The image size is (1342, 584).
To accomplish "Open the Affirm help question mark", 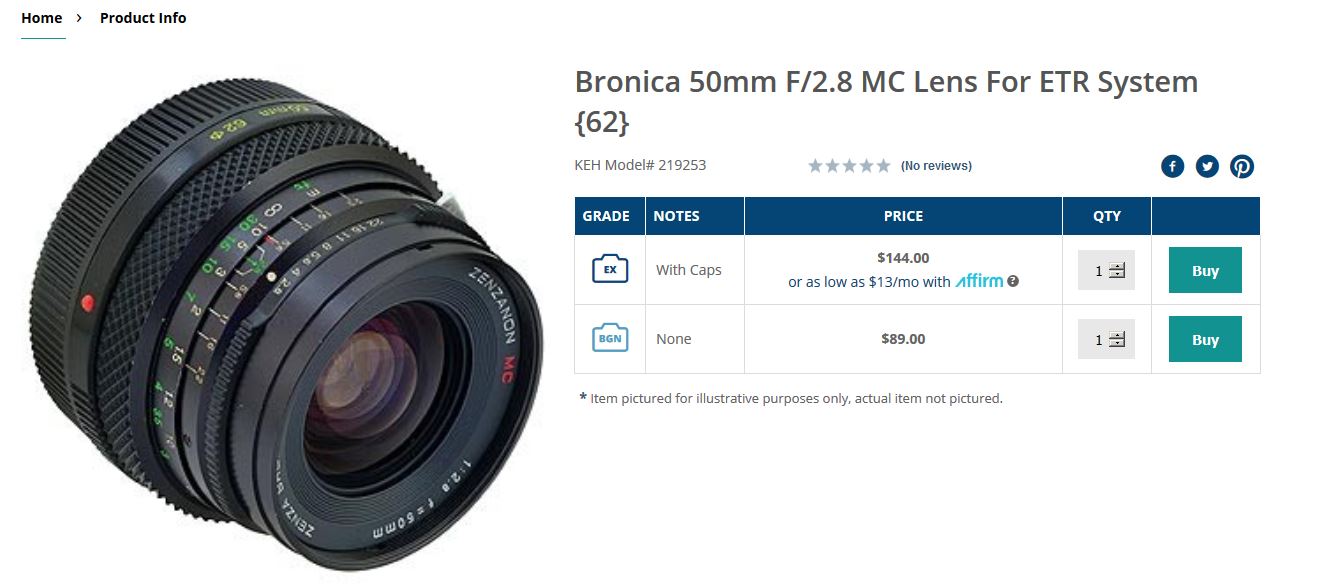I will [1013, 282].
